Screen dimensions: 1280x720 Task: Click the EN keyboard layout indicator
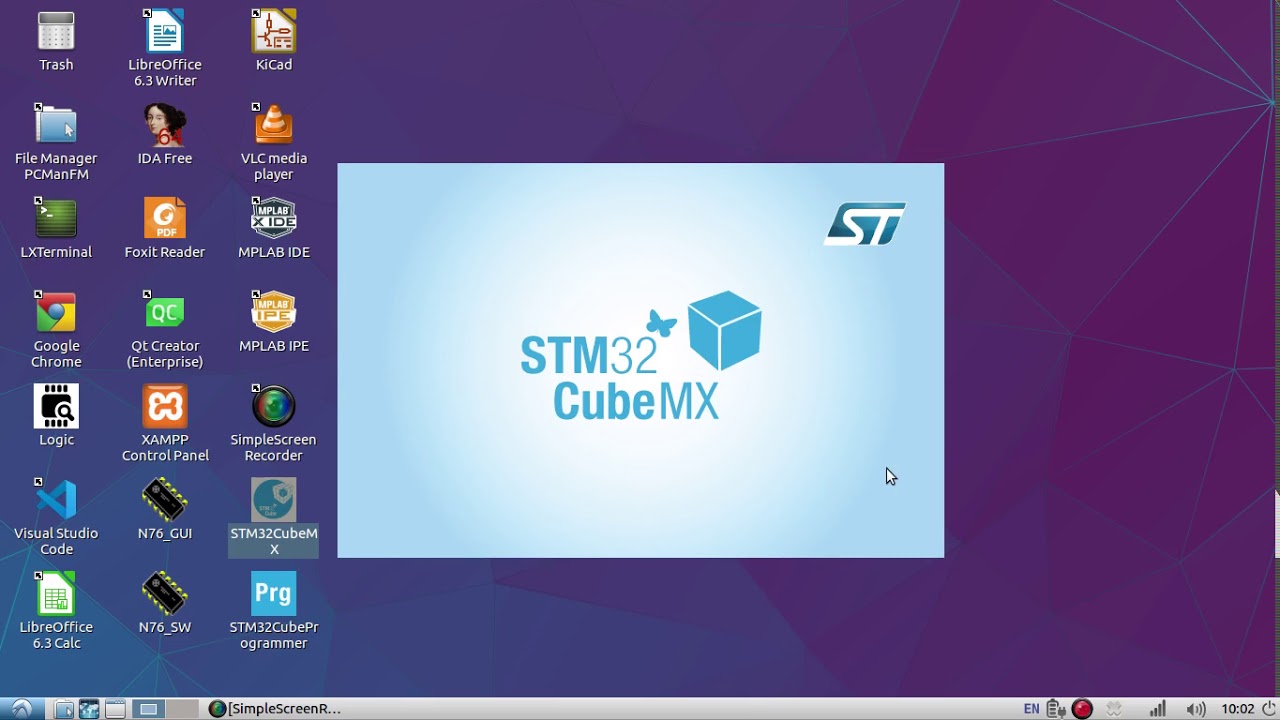tap(1031, 709)
